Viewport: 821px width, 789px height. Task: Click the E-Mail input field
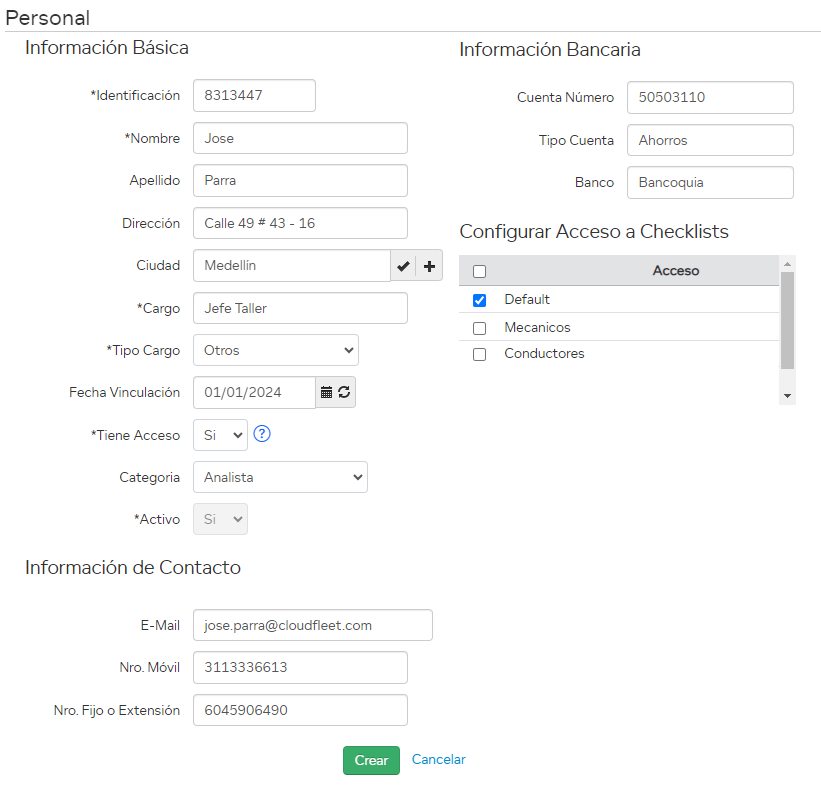click(x=312, y=625)
